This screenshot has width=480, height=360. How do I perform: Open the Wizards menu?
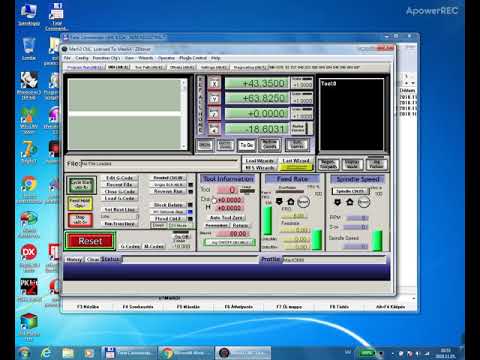pos(146,58)
